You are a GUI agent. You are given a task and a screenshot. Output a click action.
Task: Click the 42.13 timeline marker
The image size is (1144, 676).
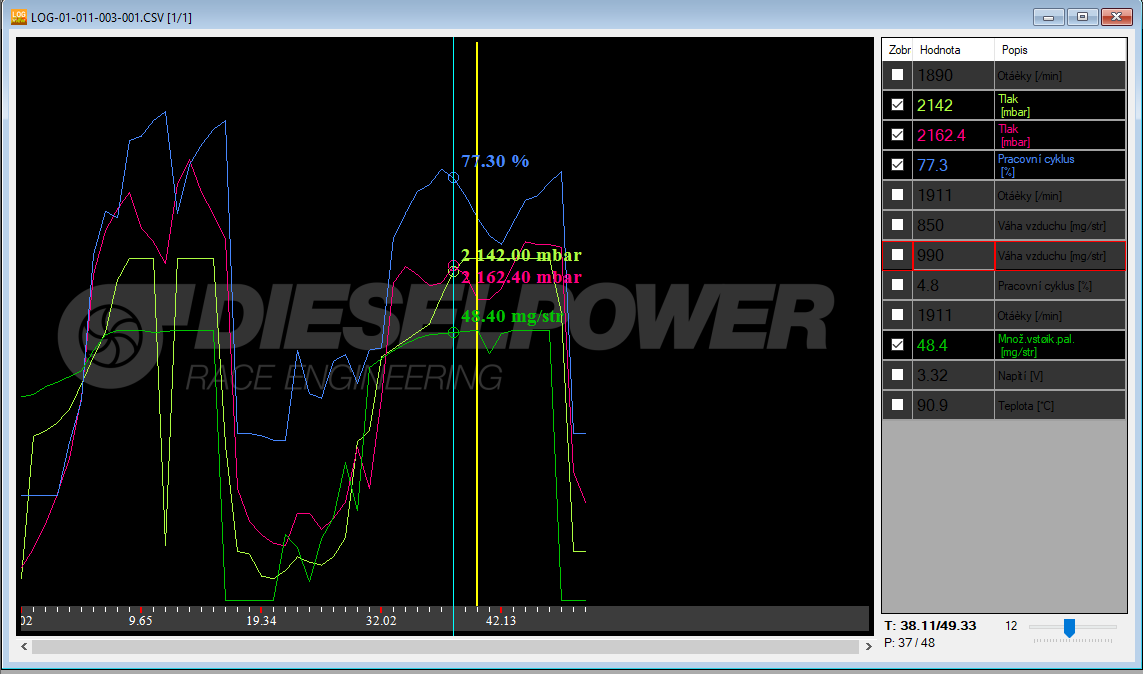pos(501,621)
